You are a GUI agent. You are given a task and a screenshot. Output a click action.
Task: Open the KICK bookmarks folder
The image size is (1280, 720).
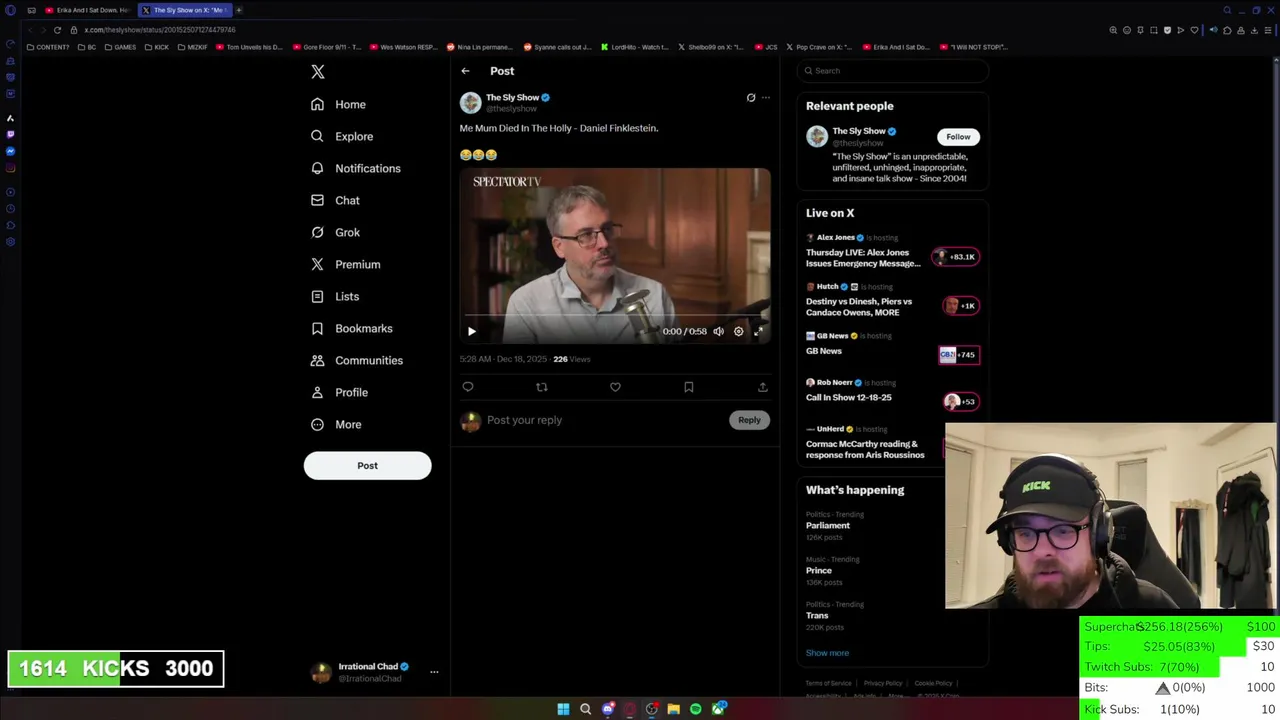tap(157, 47)
